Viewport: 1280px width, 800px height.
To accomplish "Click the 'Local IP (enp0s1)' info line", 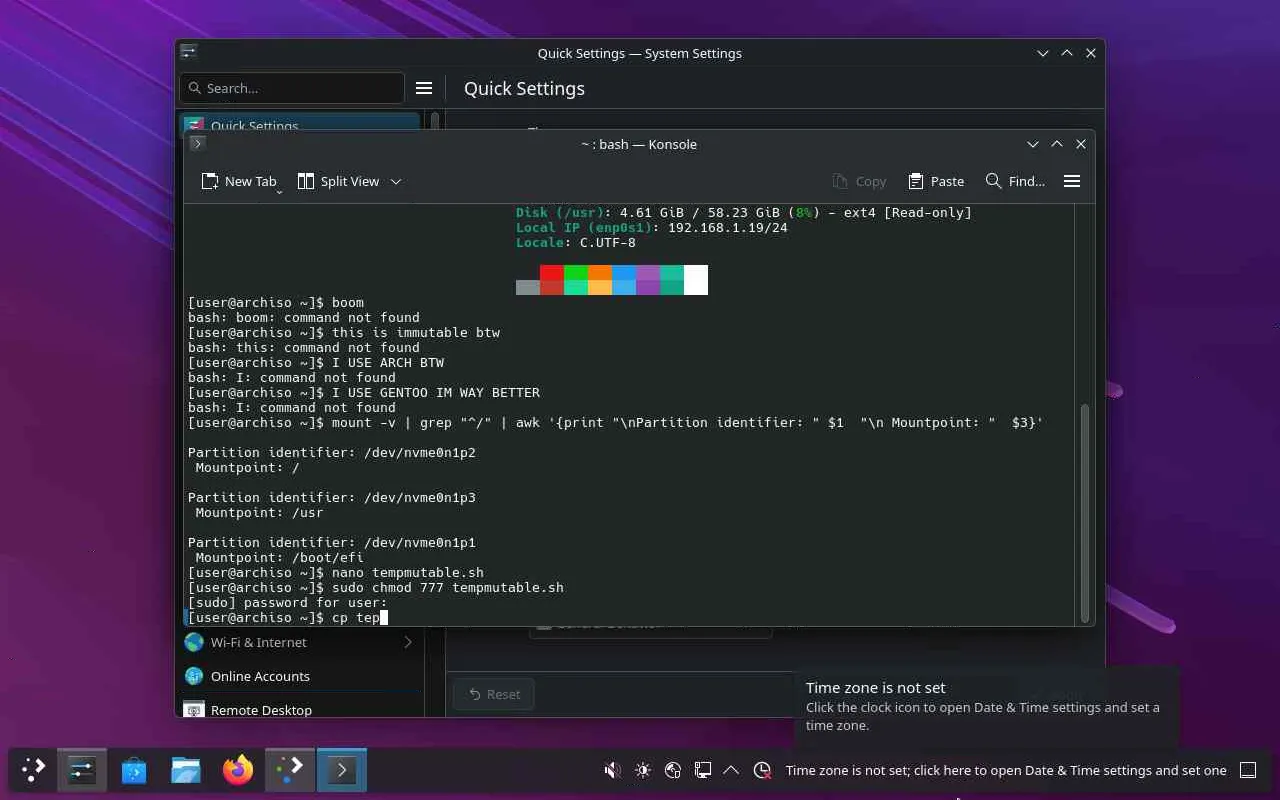I will (652, 227).
